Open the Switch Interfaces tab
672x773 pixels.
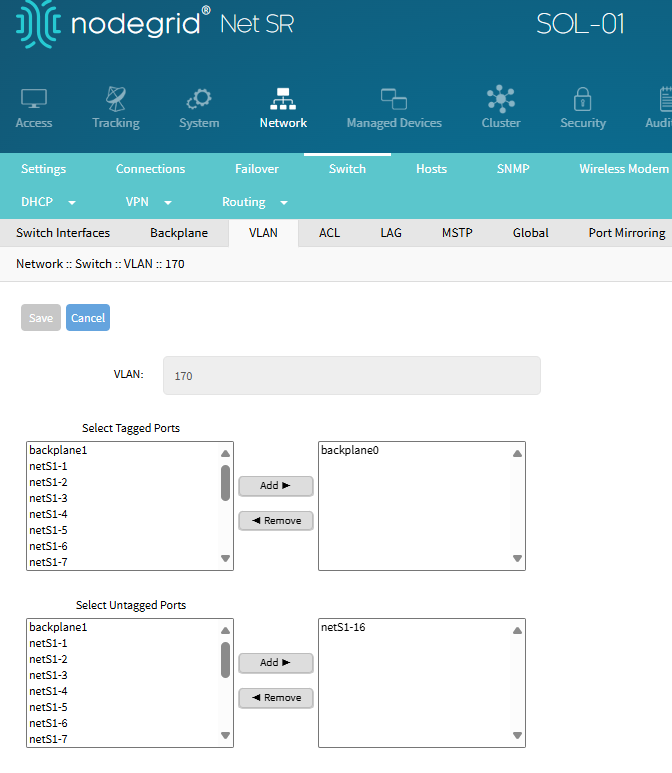63,233
